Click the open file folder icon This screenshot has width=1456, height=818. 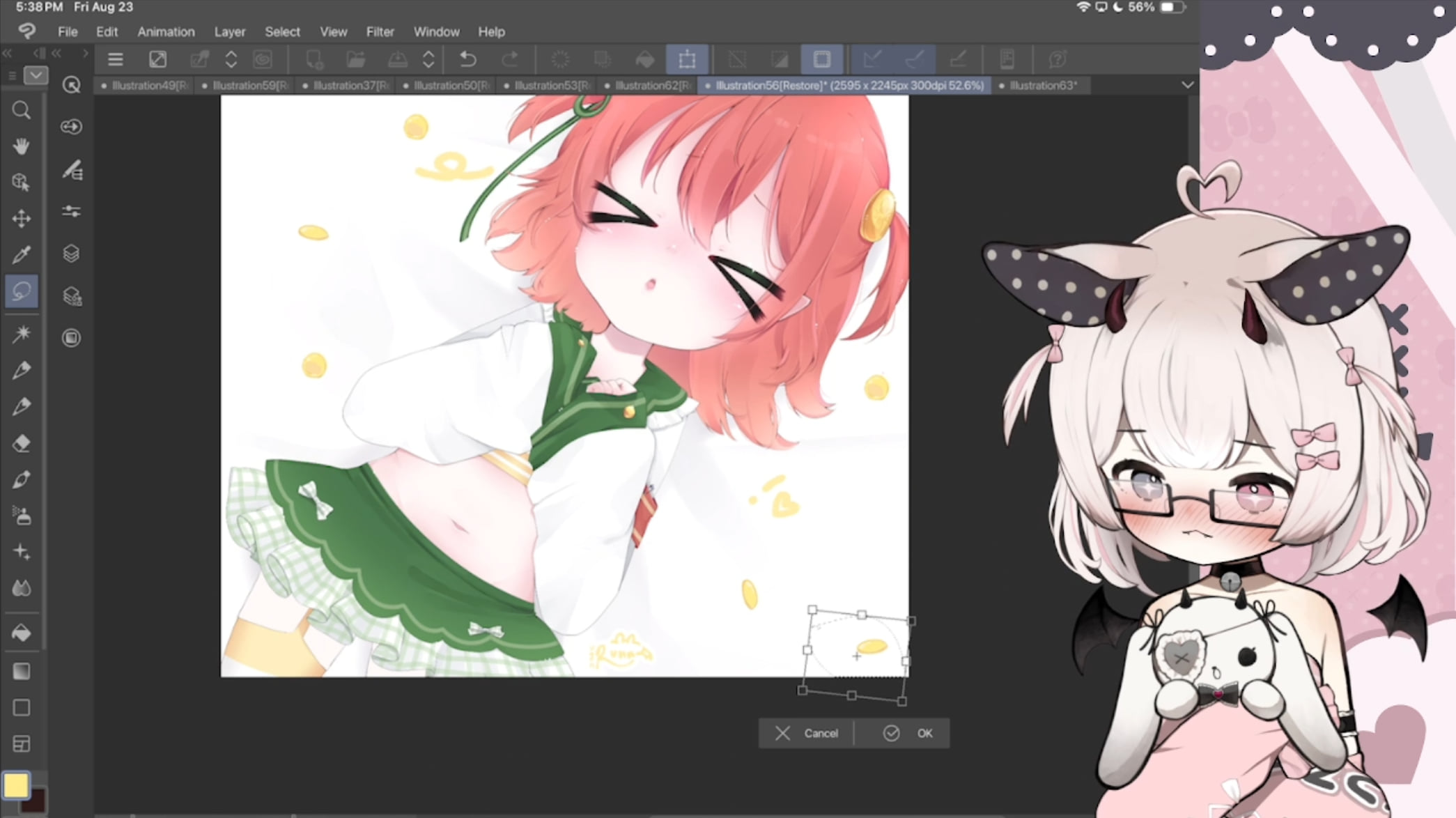[x=355, y=59]
